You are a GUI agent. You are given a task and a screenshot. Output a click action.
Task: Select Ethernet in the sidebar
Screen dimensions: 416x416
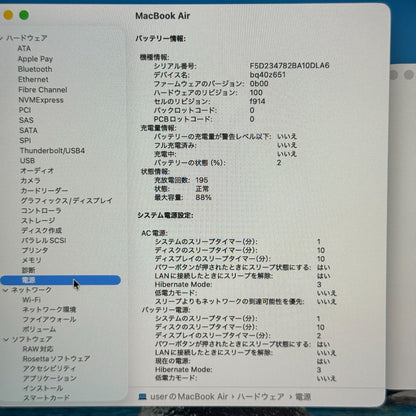33,80
